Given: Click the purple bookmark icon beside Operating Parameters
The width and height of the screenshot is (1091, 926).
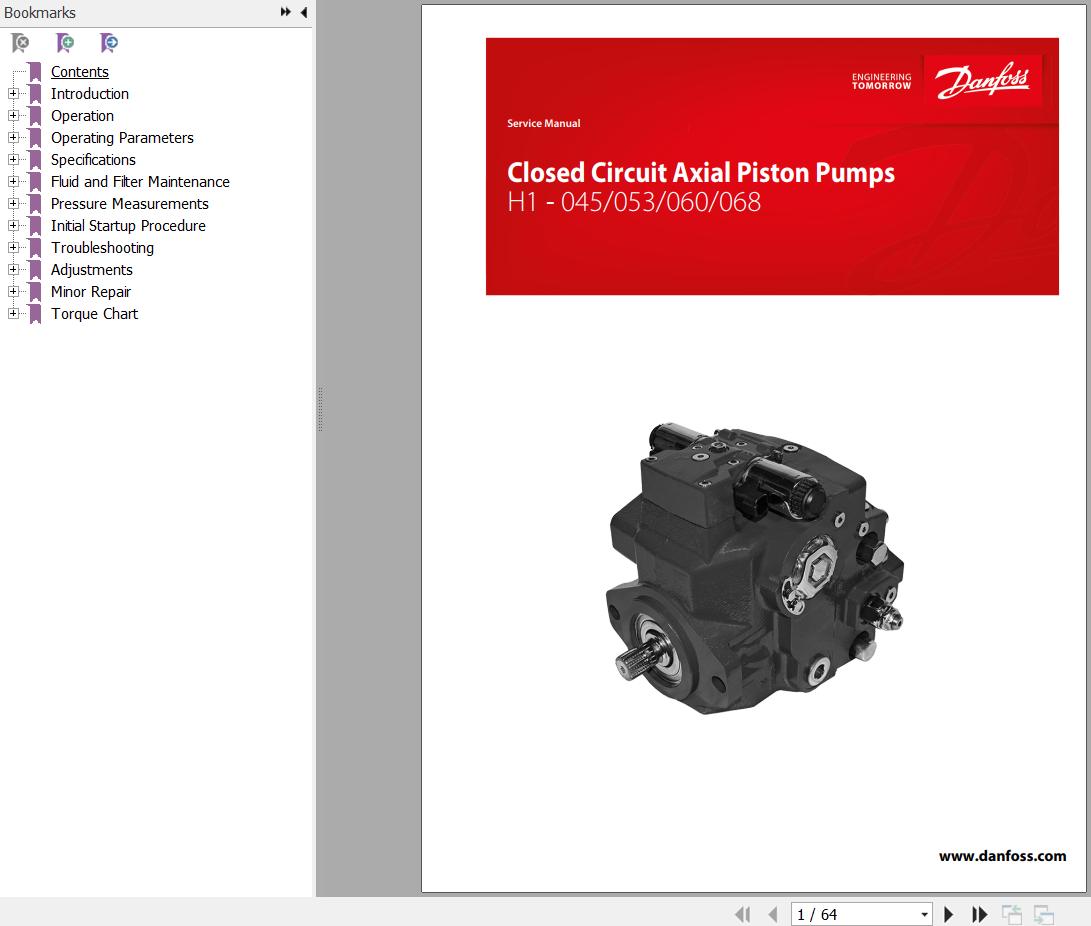Looking at the screenshot, I should coord(35,138).
